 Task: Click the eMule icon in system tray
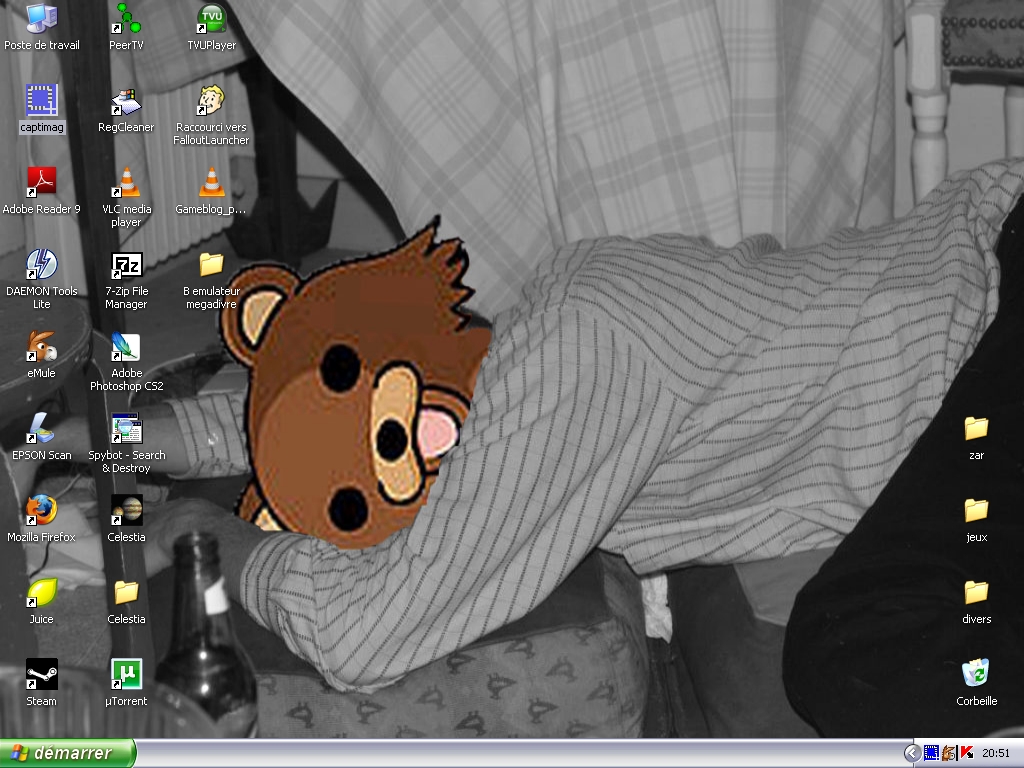click(949, 754)
